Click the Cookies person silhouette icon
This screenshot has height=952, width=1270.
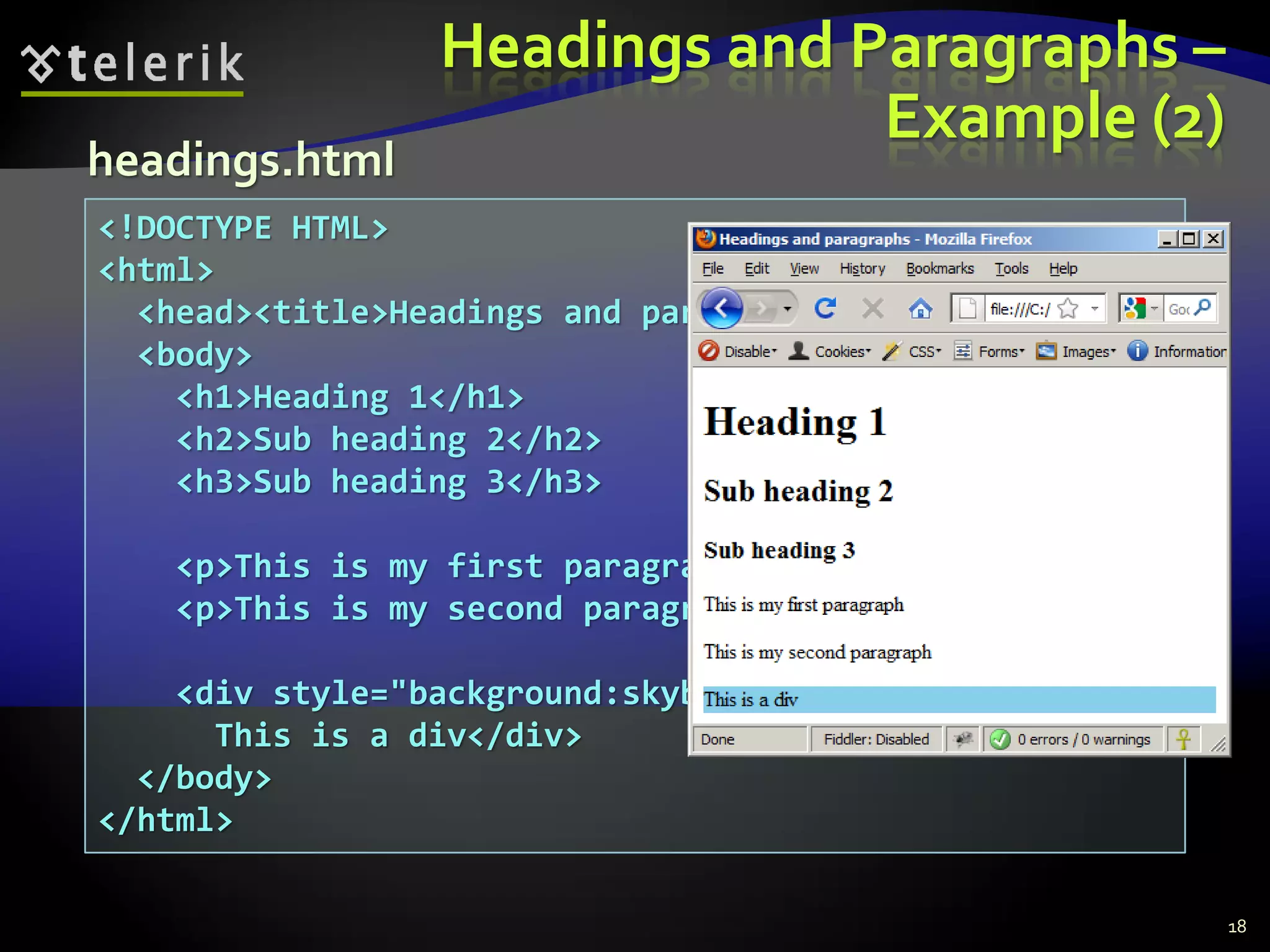tap(799, 351)
